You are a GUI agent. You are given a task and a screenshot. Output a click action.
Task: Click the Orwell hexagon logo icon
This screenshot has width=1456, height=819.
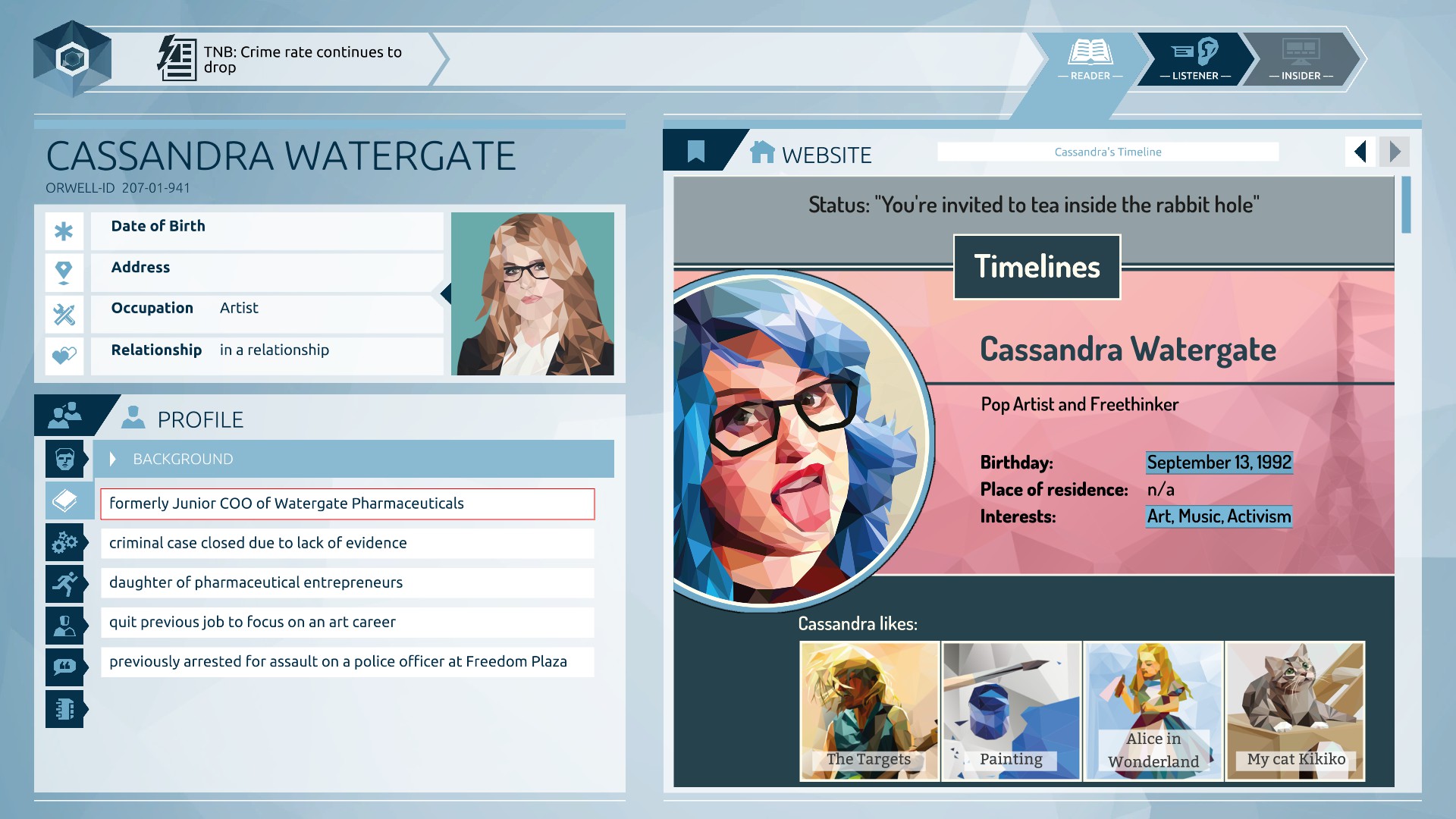click(x=72, y=59)
